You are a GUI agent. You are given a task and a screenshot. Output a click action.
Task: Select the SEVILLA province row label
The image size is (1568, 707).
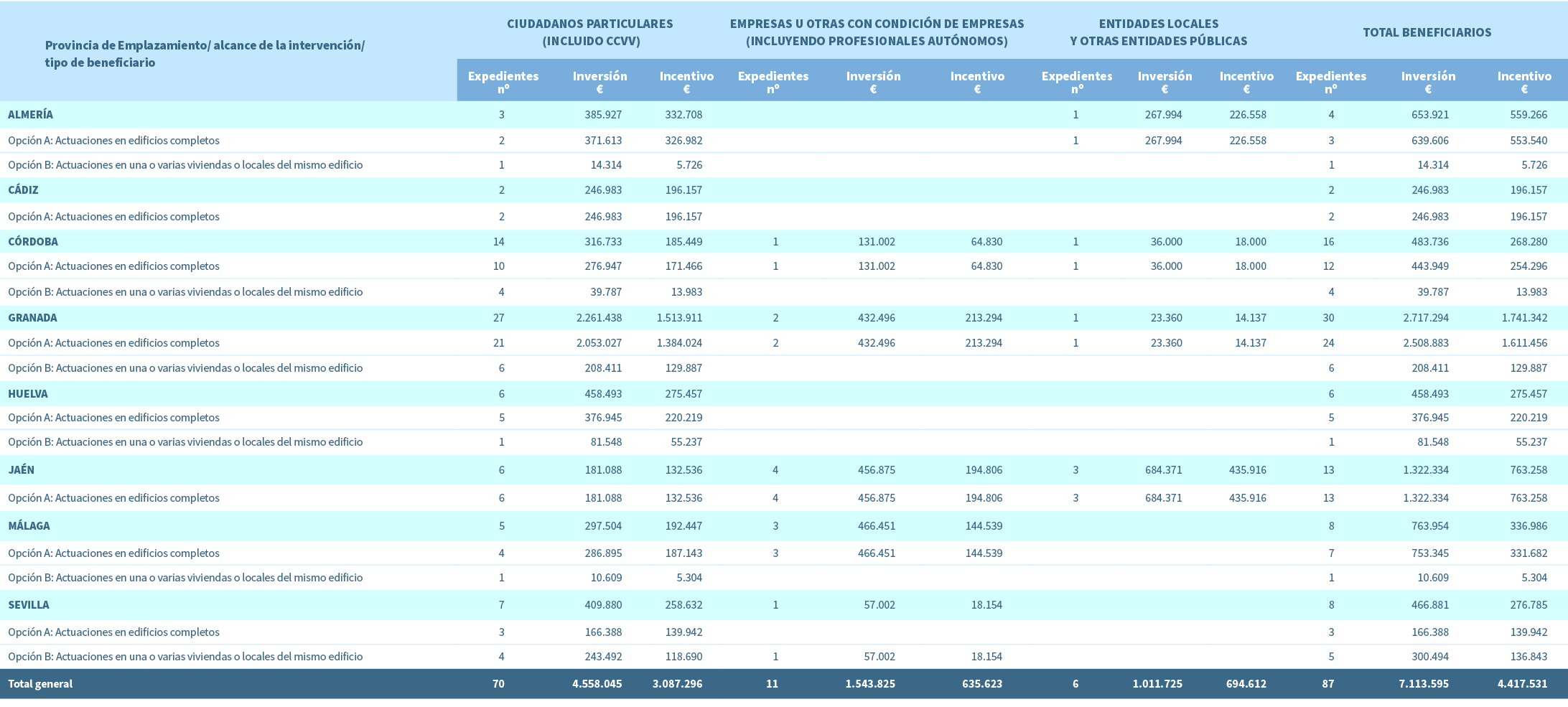(29, 605)
